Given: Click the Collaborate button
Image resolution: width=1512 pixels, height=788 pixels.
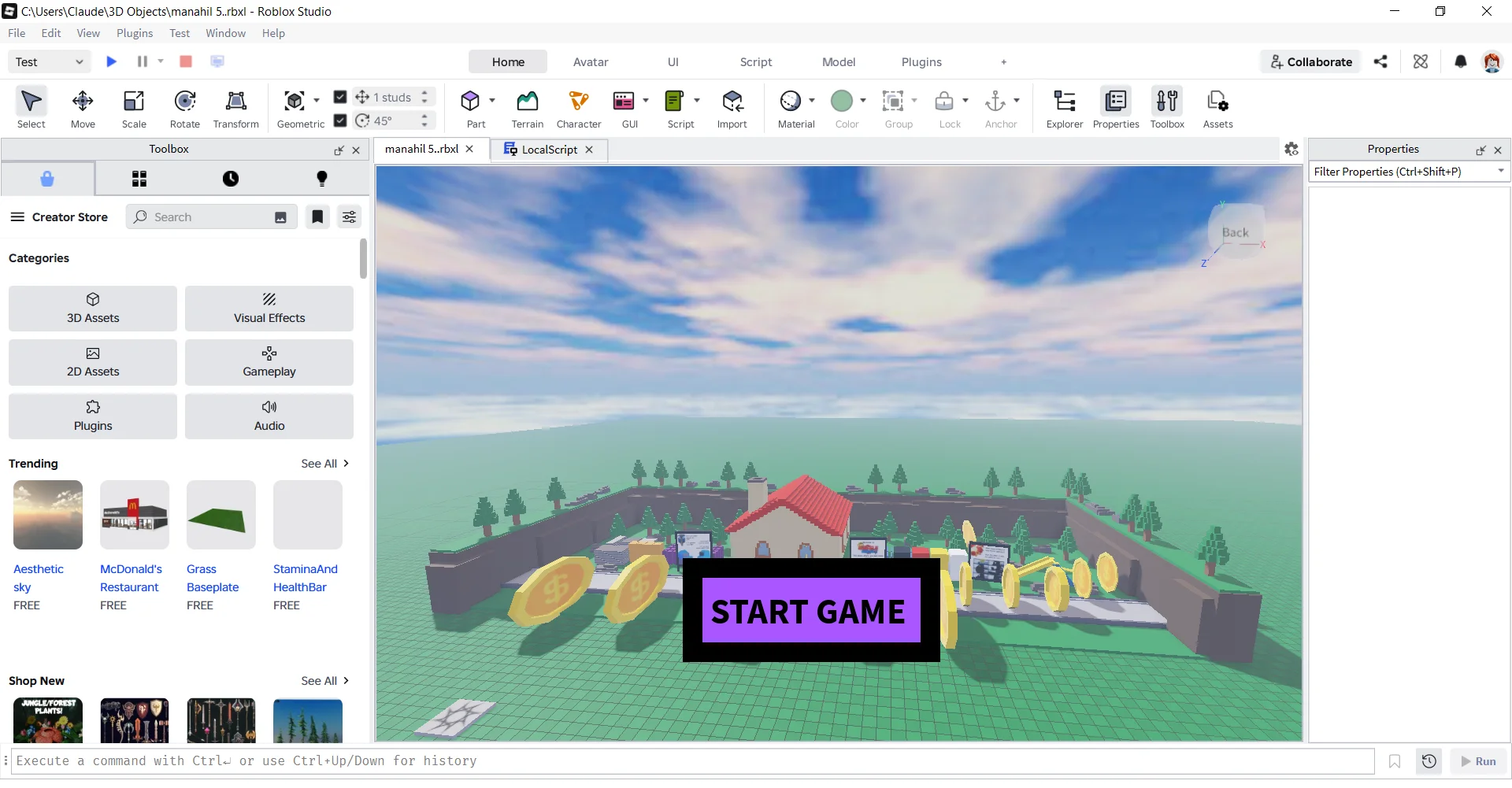Looking at the screenshot, I should point(1311,61).
